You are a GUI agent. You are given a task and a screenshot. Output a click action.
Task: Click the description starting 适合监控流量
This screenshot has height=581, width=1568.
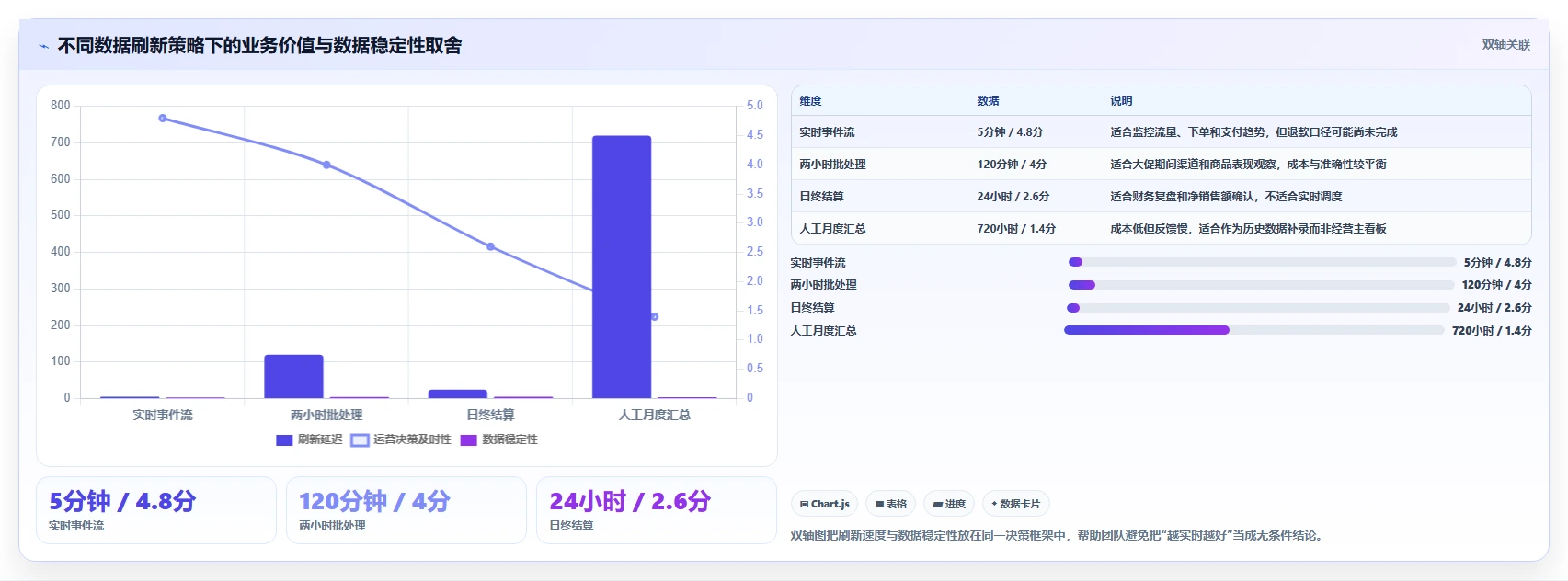click(x=1253, y=132)
